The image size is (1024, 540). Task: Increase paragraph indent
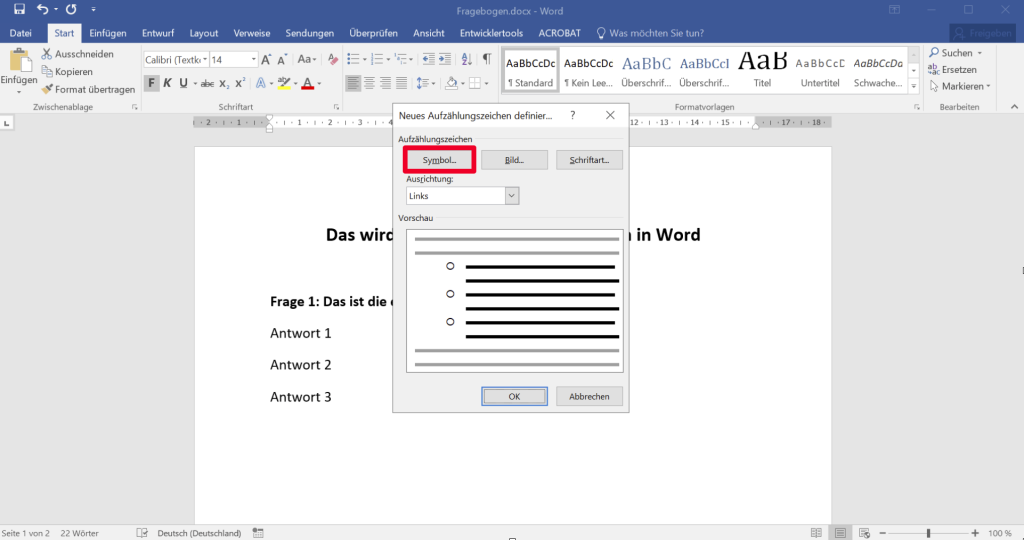coord(445,59)
